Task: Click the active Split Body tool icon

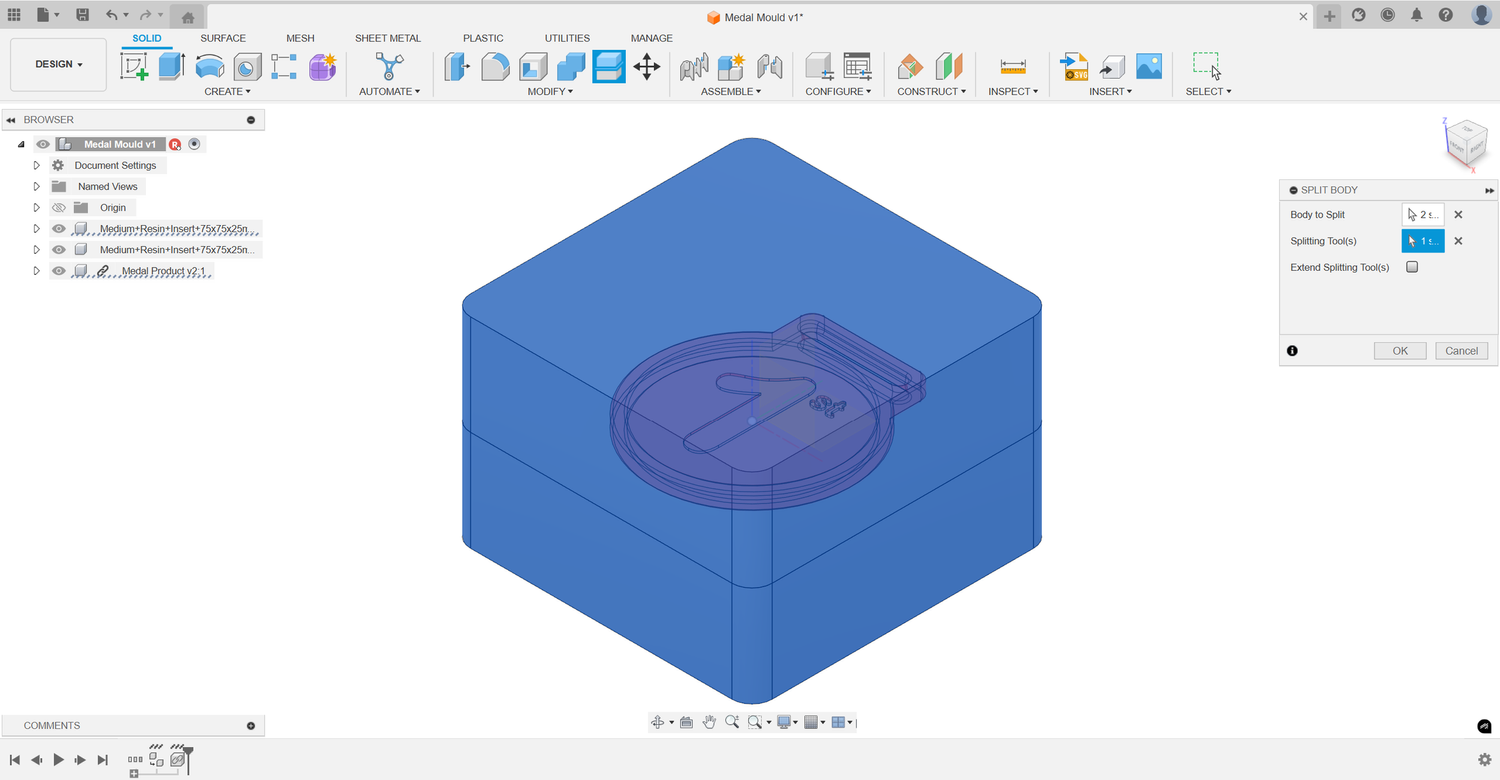Action: 609,67
